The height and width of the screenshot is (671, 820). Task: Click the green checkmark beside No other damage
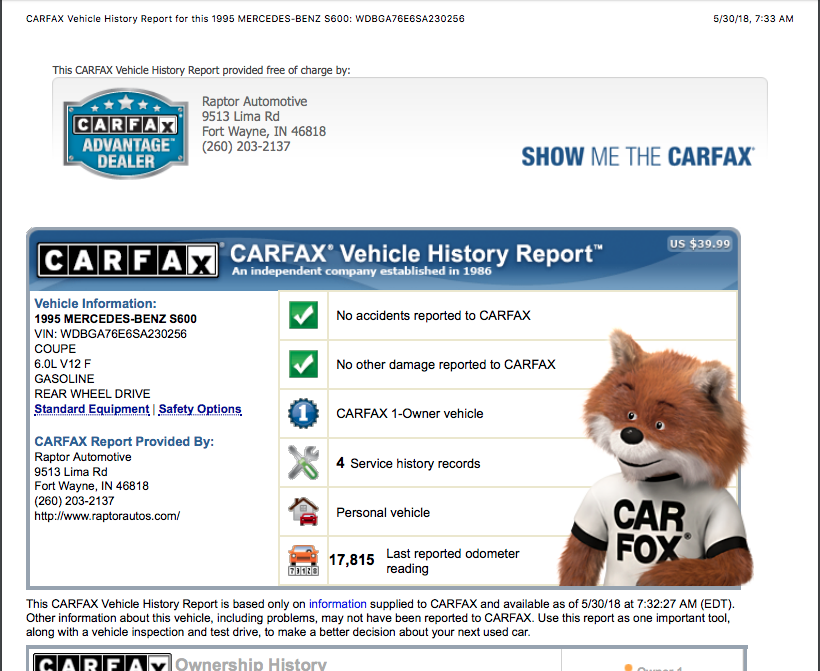point(303,364)
